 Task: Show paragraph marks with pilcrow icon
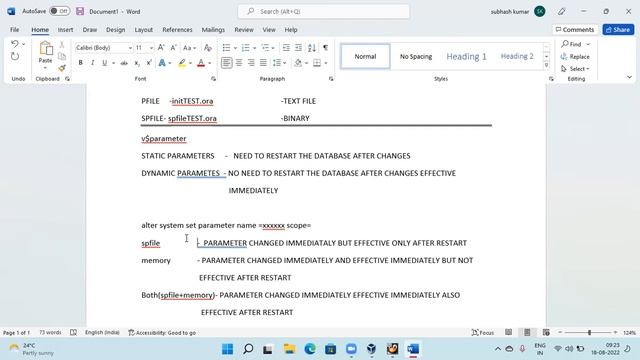pyautogui.click(x=325, y=48)
